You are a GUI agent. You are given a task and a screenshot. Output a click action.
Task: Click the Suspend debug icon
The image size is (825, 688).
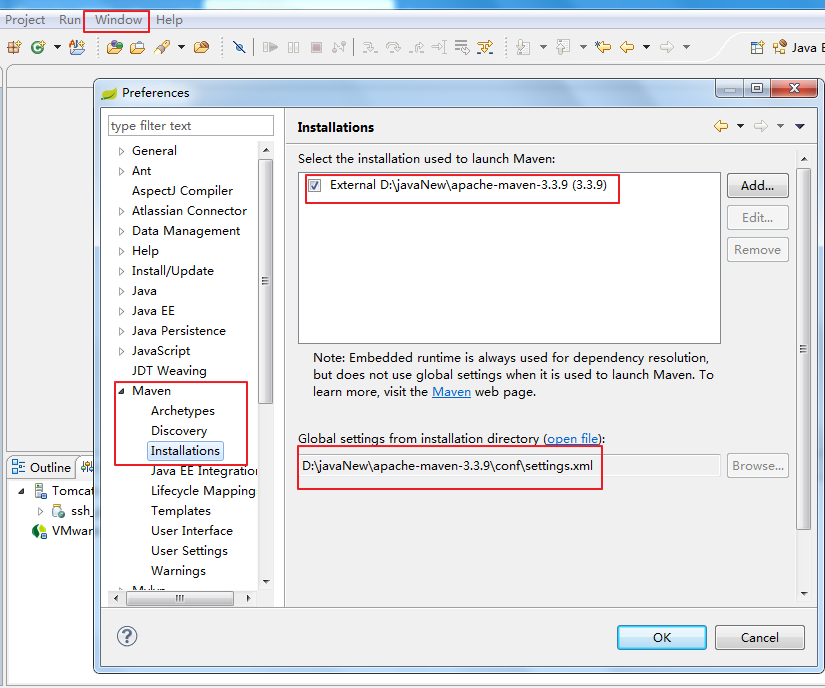point(294,47)
